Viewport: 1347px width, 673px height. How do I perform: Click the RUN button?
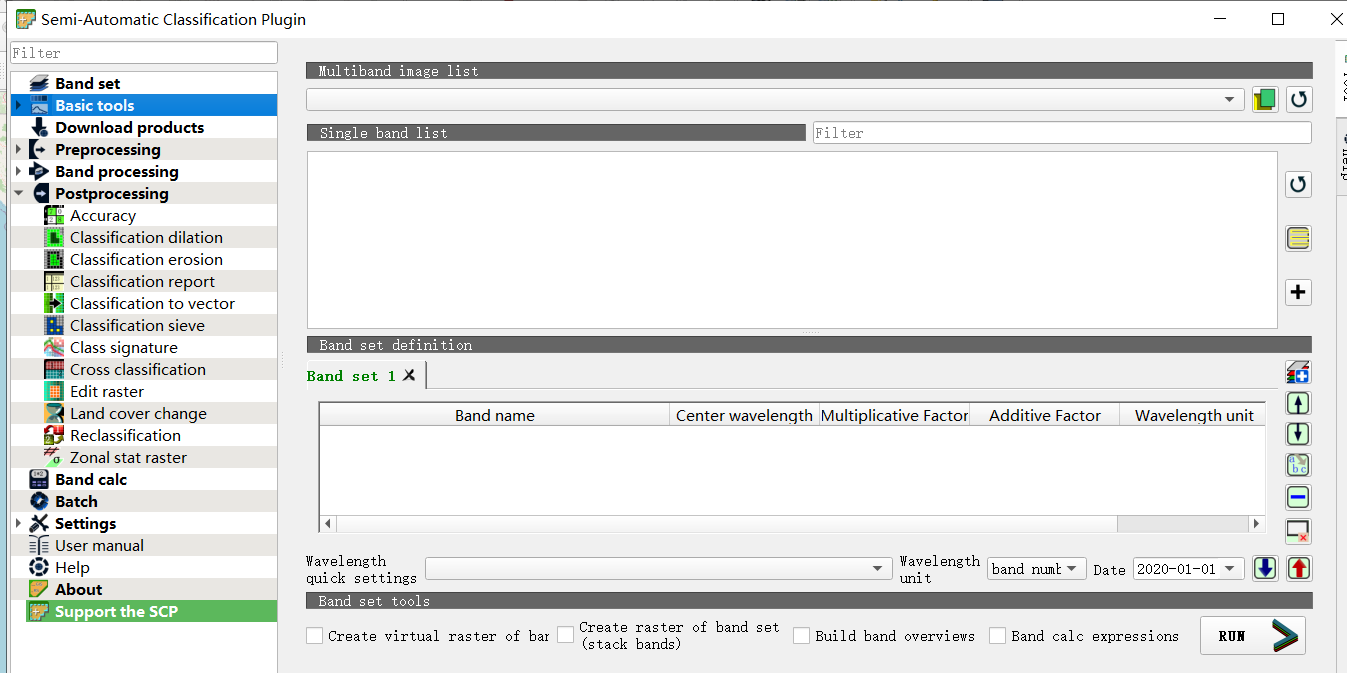coord(1252,636)
